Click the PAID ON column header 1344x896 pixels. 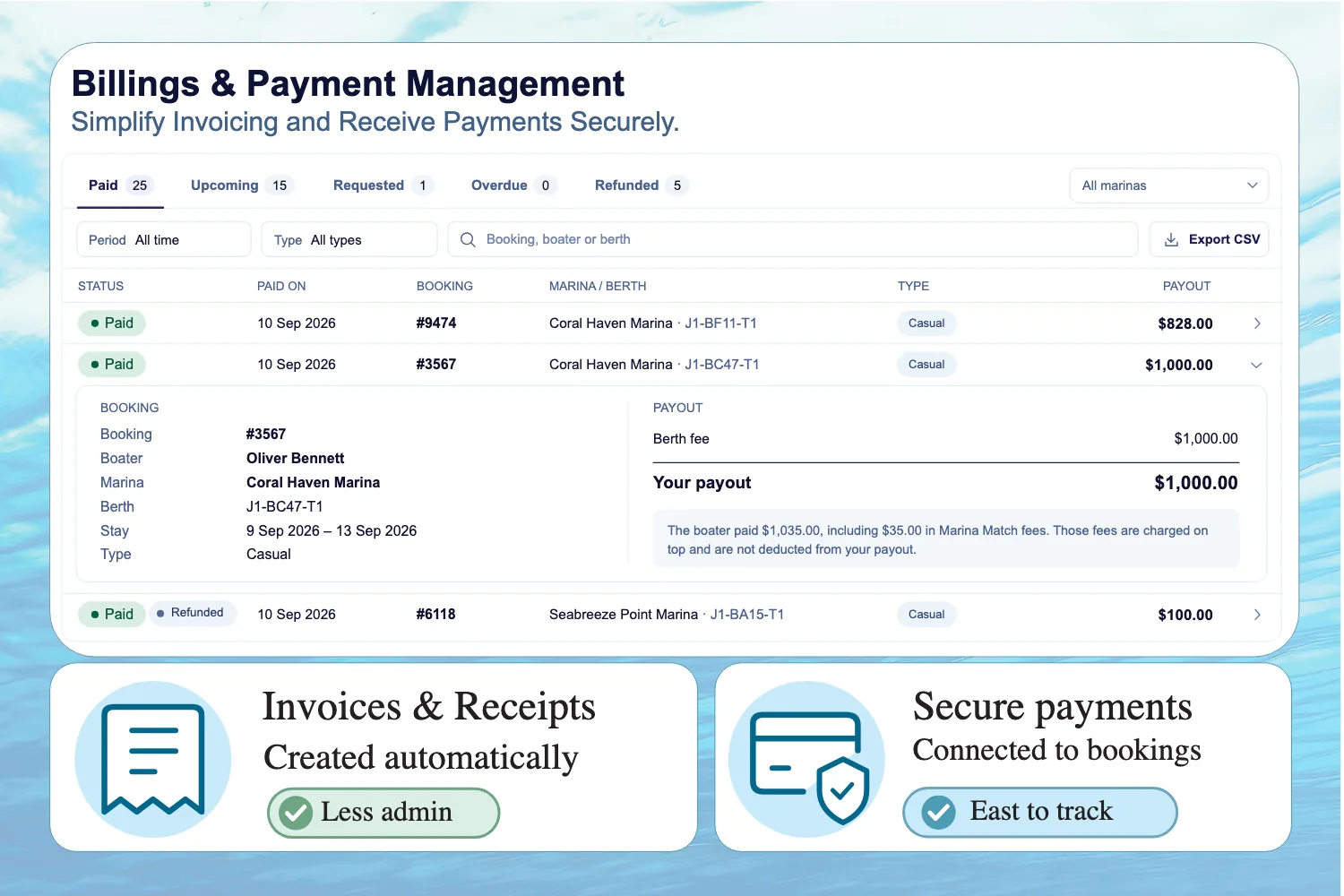point(281,287)
